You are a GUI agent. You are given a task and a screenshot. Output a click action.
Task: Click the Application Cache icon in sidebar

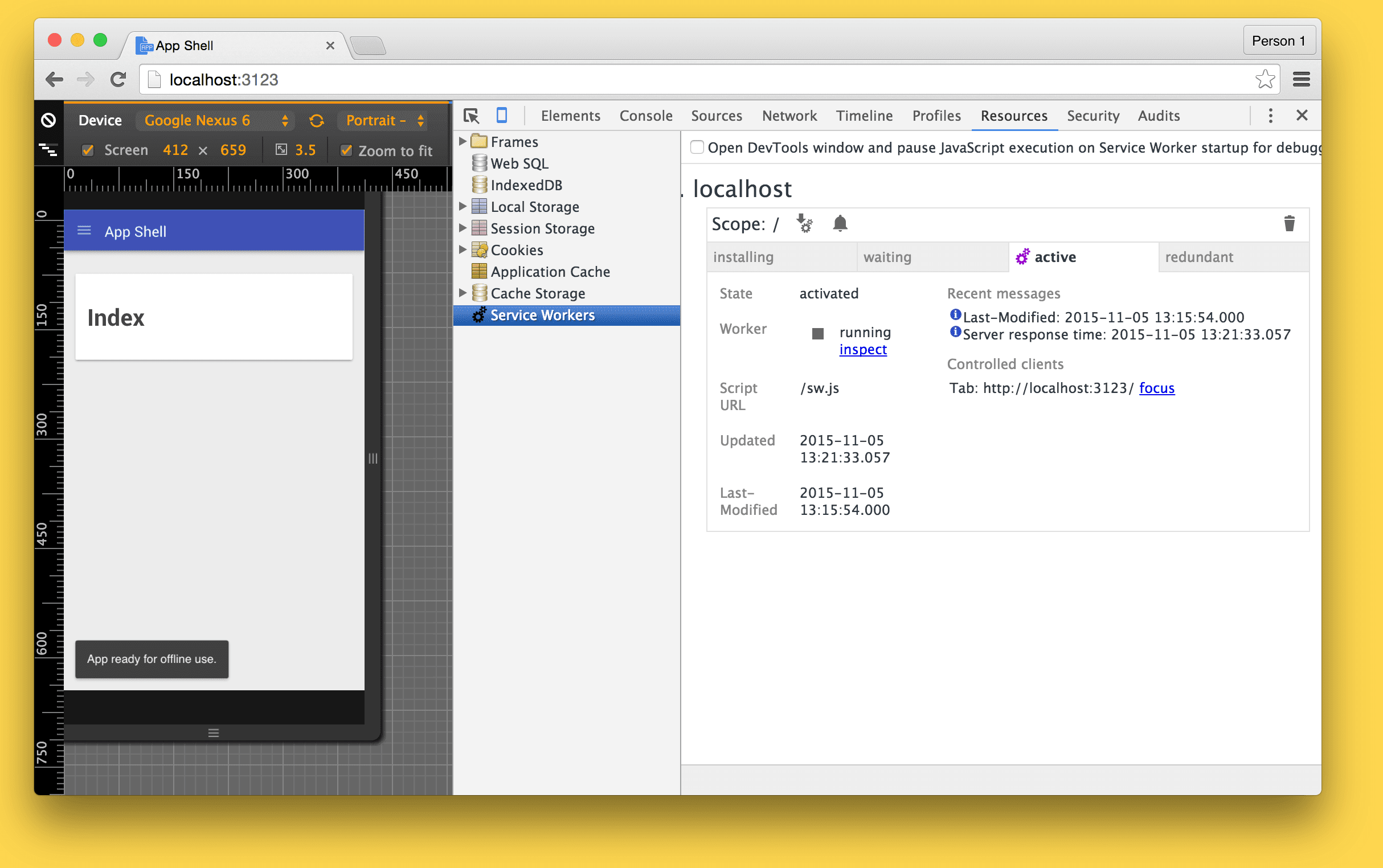tap(479, 270)
